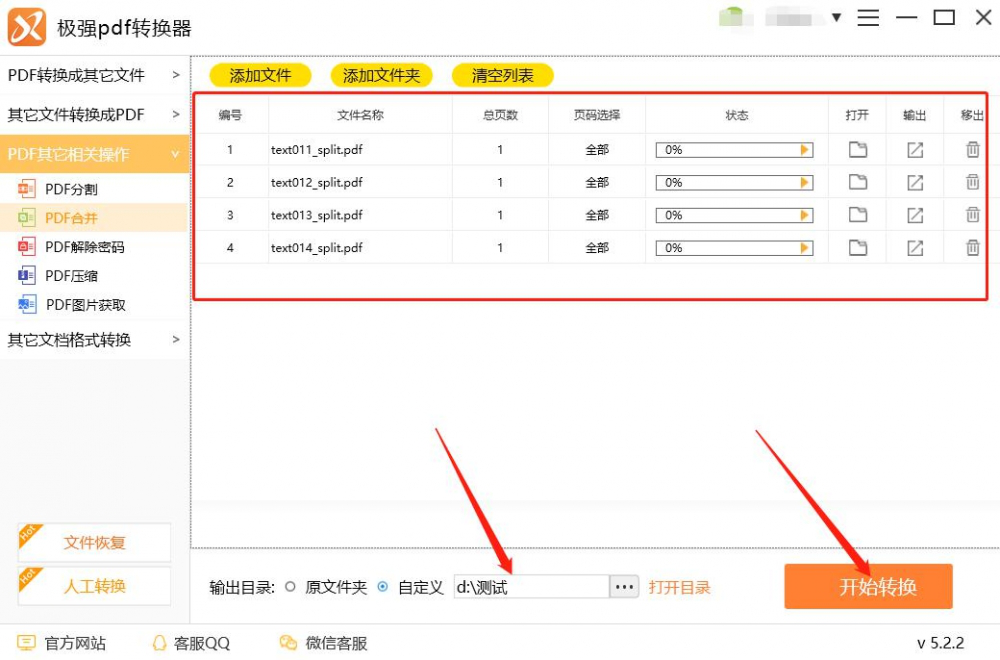Remove text012_split.pdf with trash icon
Image resolution: width=1000 pixels, height=660 pixels.
coord(973,182)
